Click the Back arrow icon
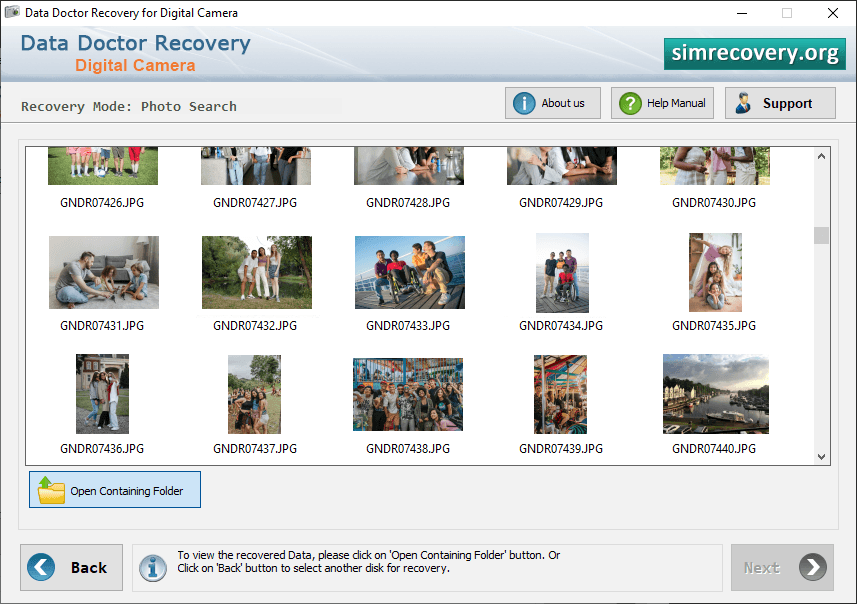Screen dimensions: 857x604 click(x=41, y=567)
